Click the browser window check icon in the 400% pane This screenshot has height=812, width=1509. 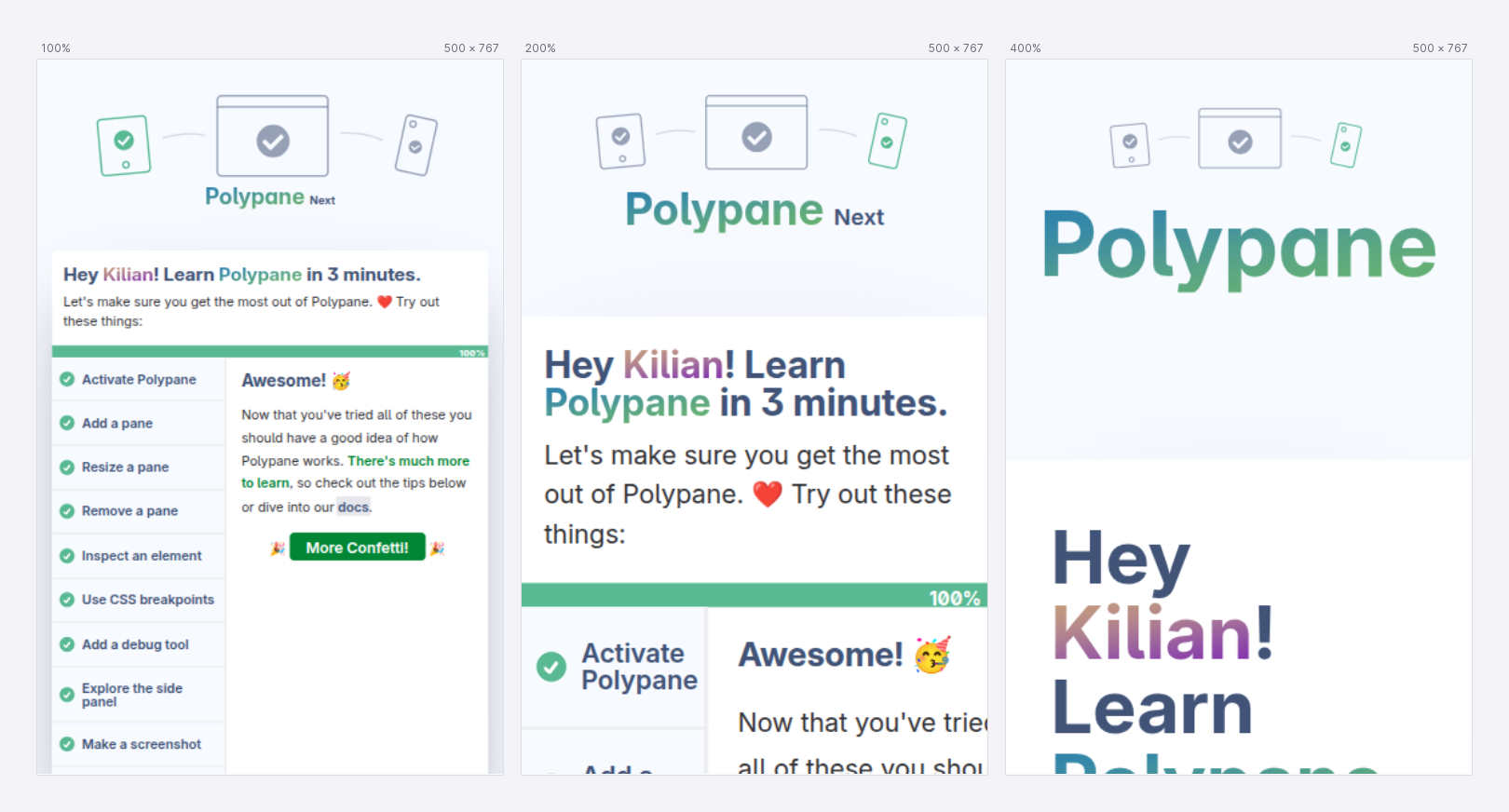click(x=1240, y=142)
